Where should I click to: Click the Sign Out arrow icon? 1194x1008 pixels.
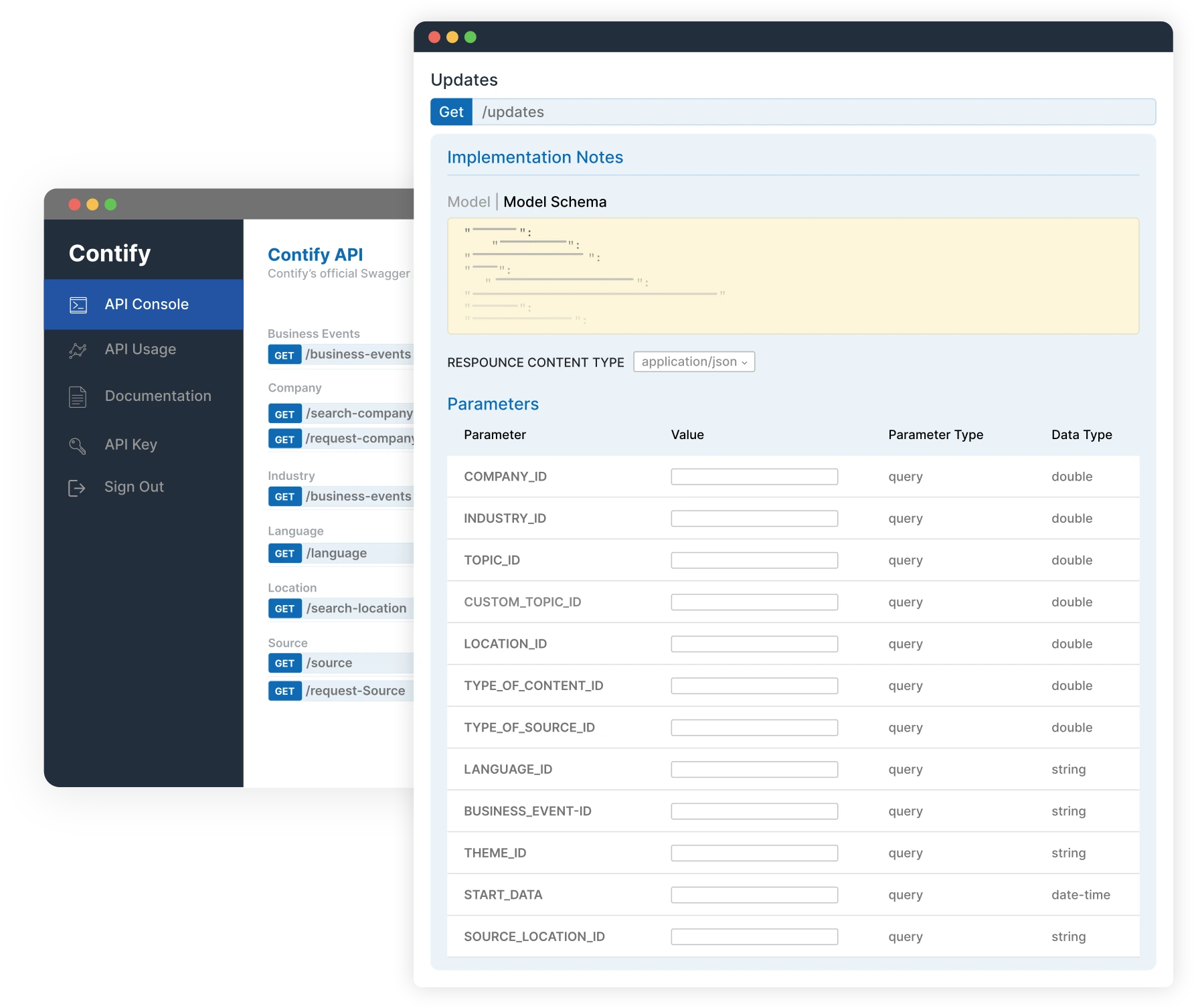point(77,488)
